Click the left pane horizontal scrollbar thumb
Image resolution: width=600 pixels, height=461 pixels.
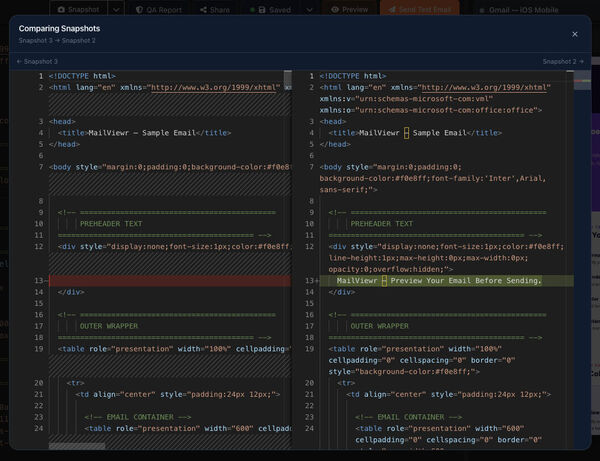[77, 446]
